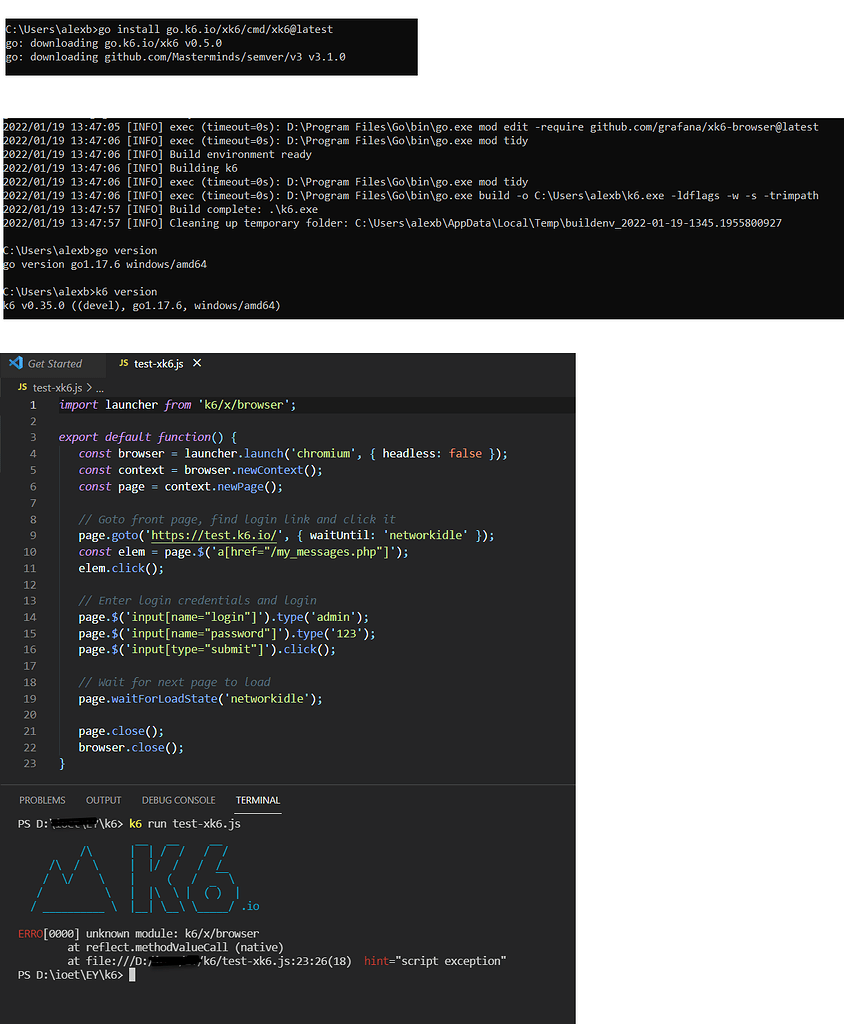Click the 'Goto front page' comment line

pos(237,519)
